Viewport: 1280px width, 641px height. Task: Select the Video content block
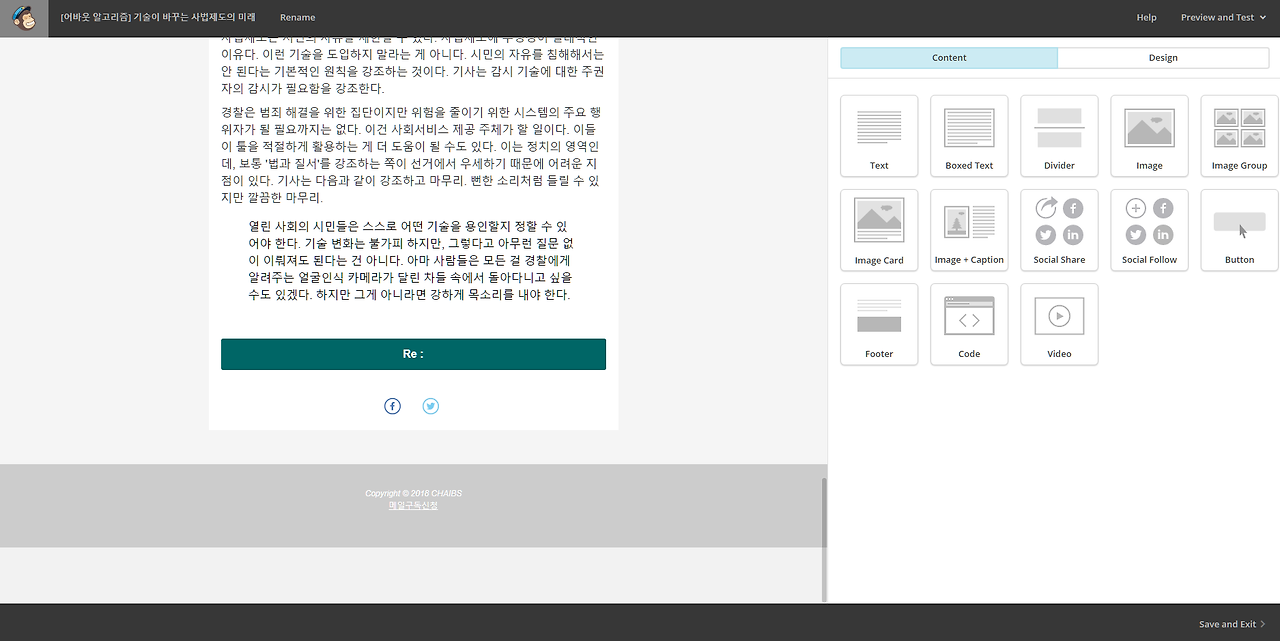[x=1059, y=322]
